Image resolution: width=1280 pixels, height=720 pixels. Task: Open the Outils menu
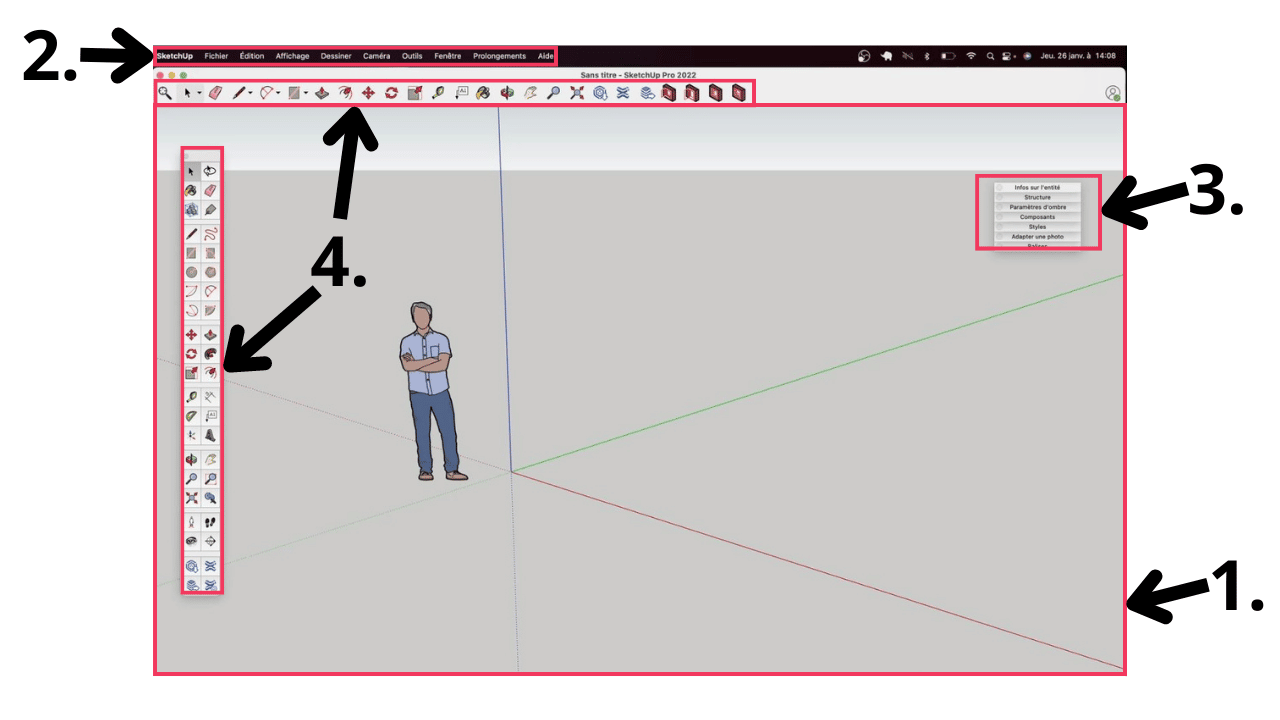click(412, 56)
